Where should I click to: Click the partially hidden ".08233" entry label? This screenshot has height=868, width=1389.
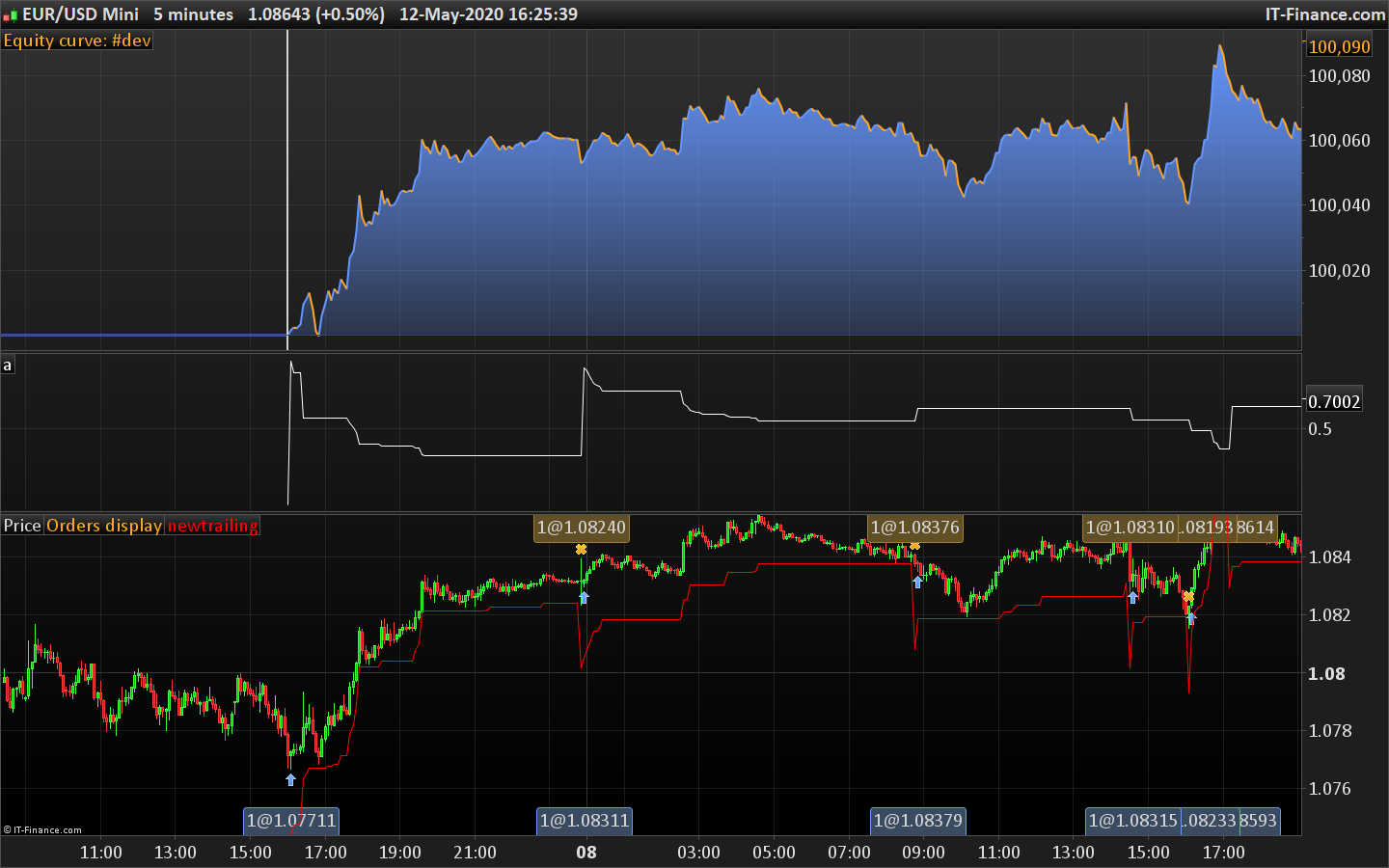(1210, 821)
